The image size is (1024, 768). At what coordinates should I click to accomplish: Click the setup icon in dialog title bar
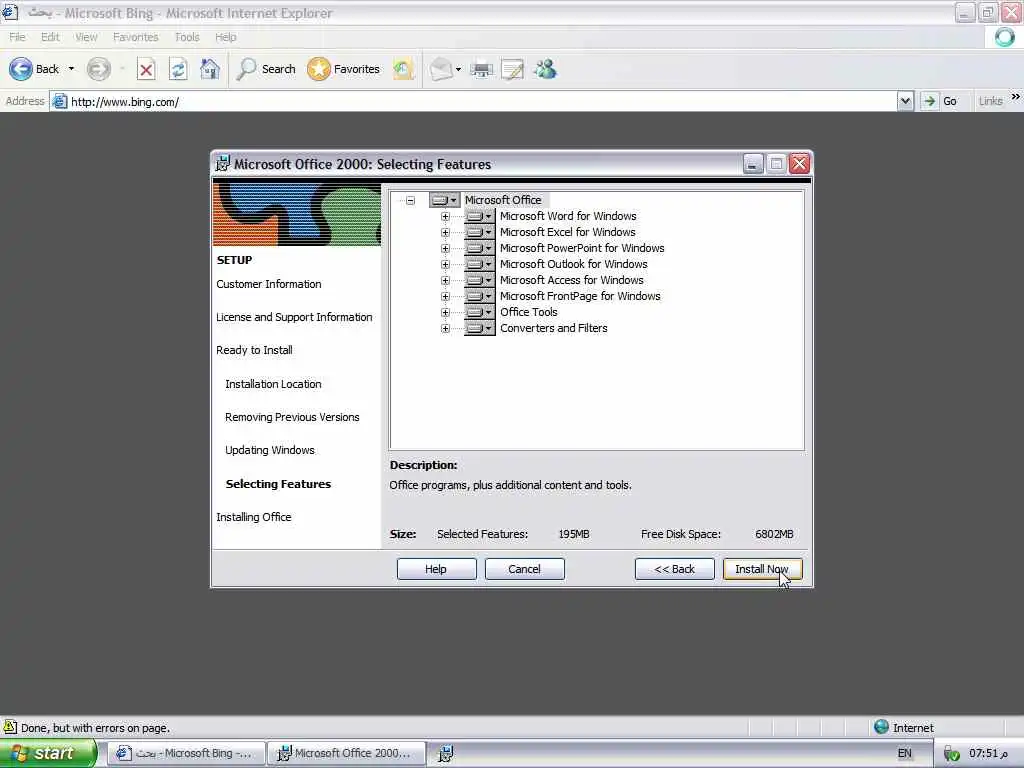point(223,163)
